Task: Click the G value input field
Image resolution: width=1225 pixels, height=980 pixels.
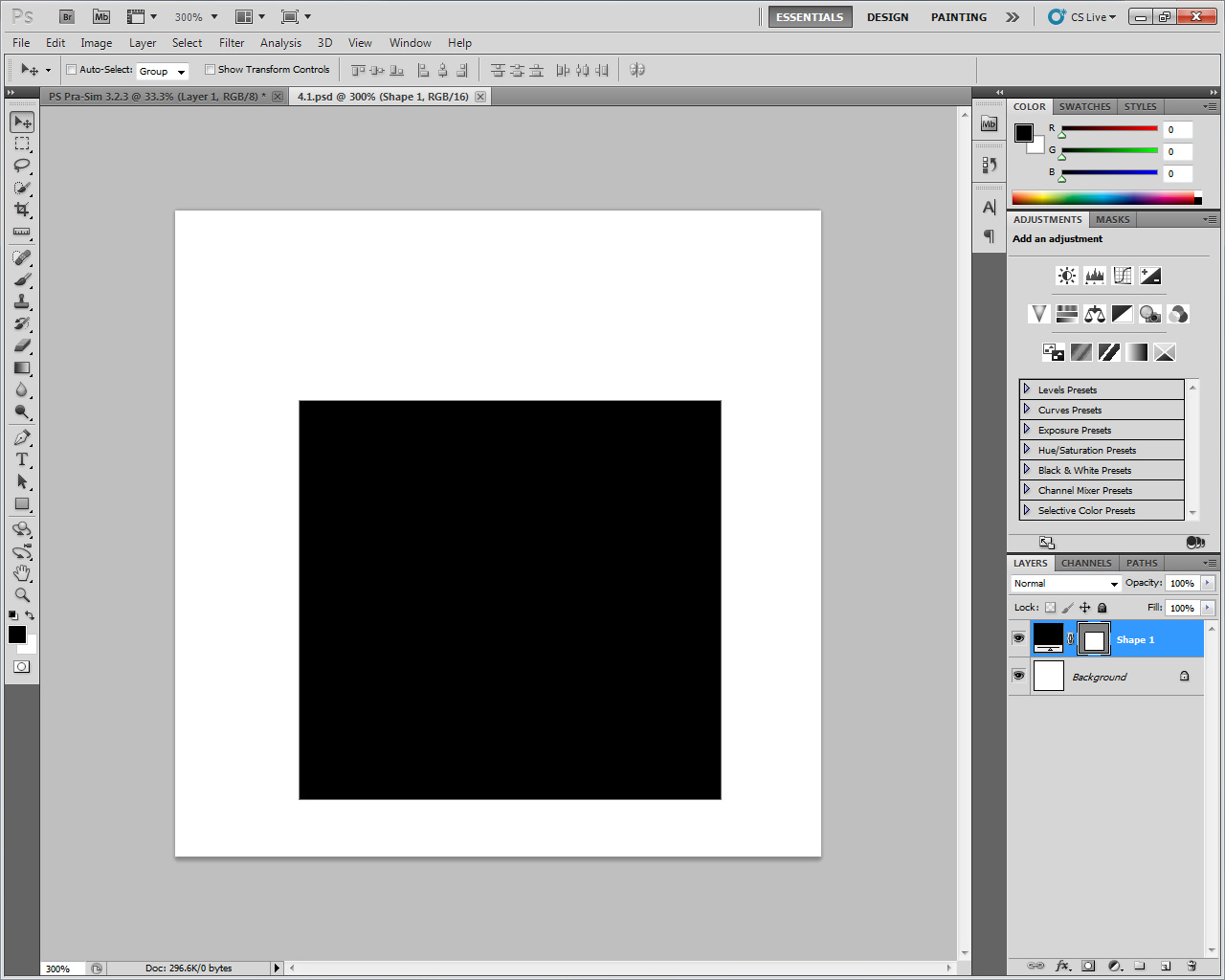Action: [1178, 151]
